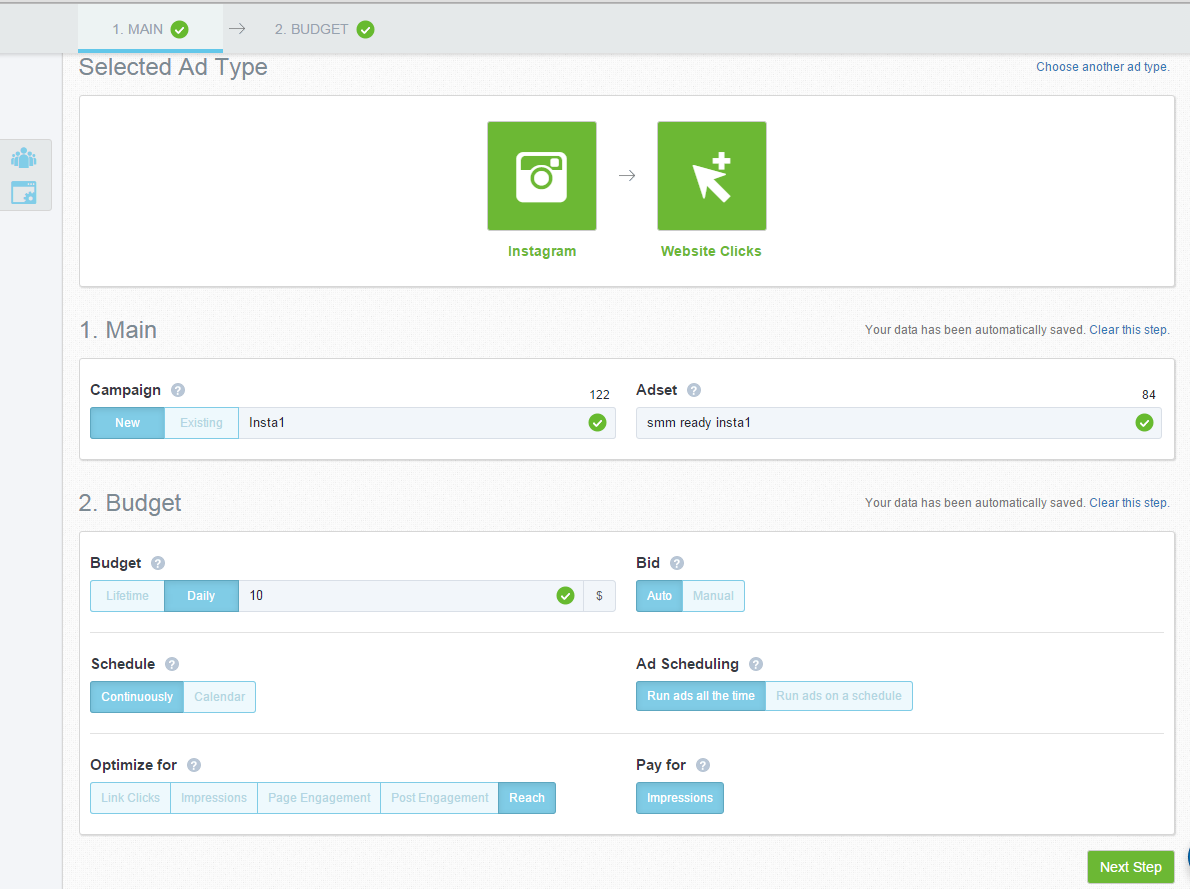Select Run ads all the time
This screenshot has width=1190, height=889.
(701, 696)
